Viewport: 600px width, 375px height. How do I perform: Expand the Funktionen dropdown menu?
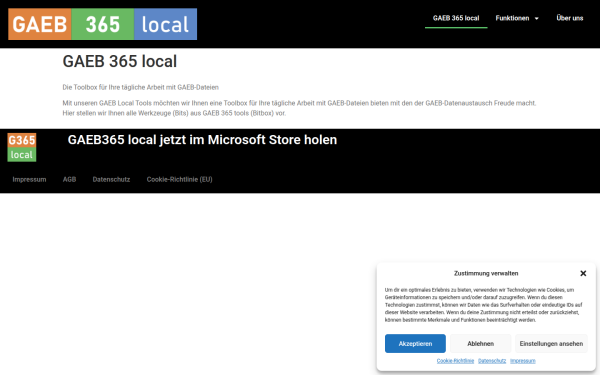coord(517,18)
